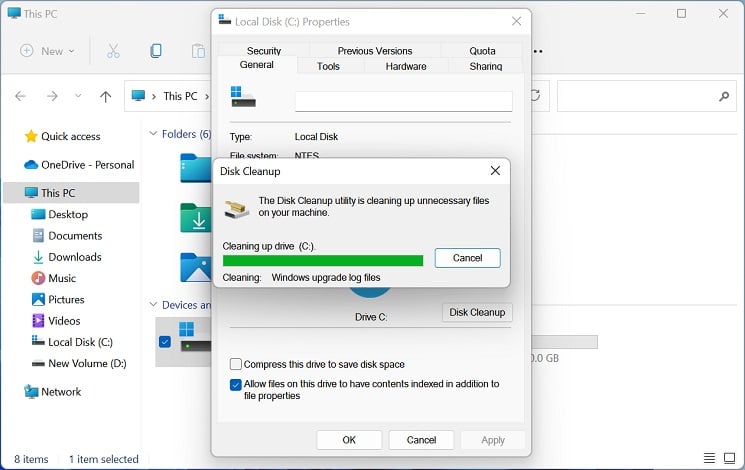Open the Security tab

pos(264,51)
